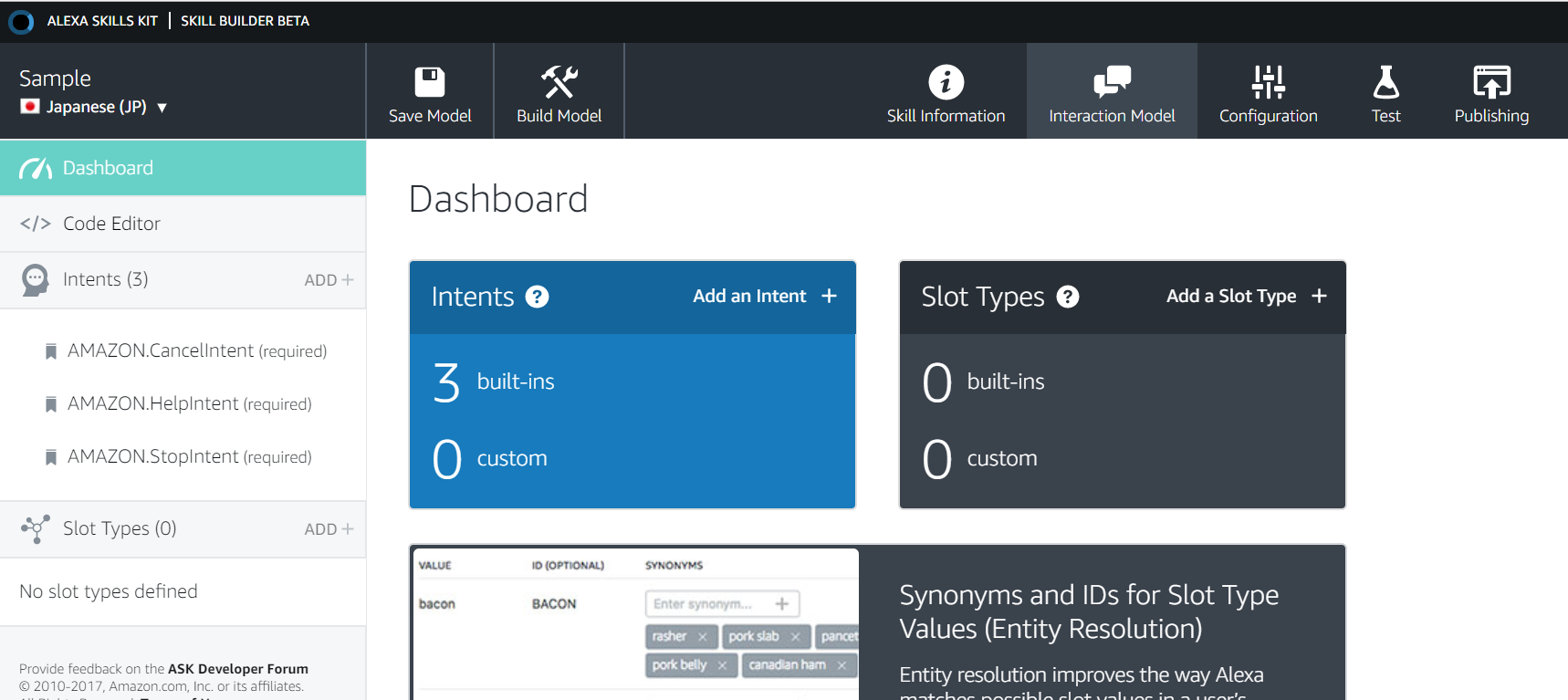Click the Alexa ring logo icon
Viewport: 1568px width, 700px height.
pyautogui.click(x=21, y=22)
